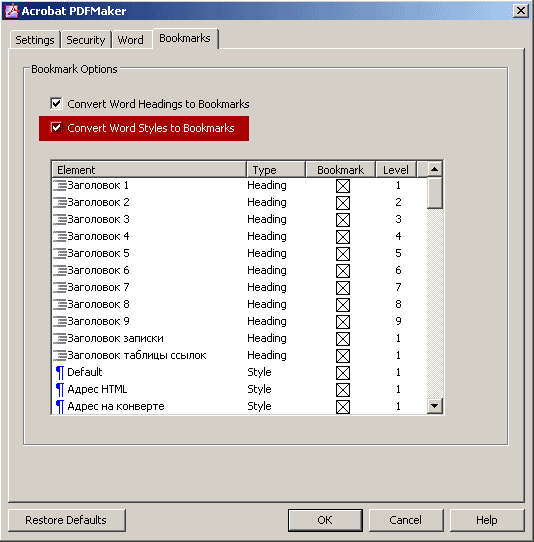Image resolution: width=534 pixels, height=542 pixels.
Task: Click the paragraph icon beside Адрес HTML
Action: coord(60,390)
